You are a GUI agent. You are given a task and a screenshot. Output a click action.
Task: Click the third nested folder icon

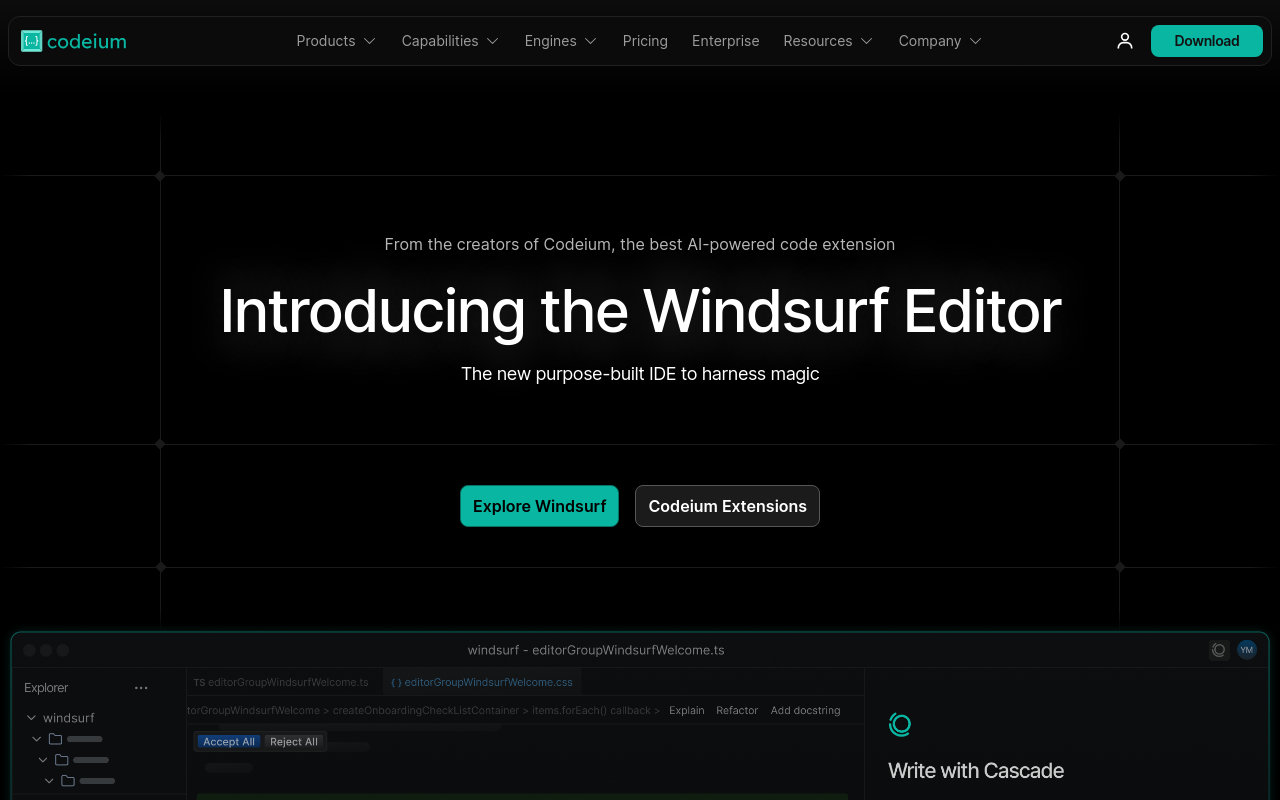click(67, 780)
